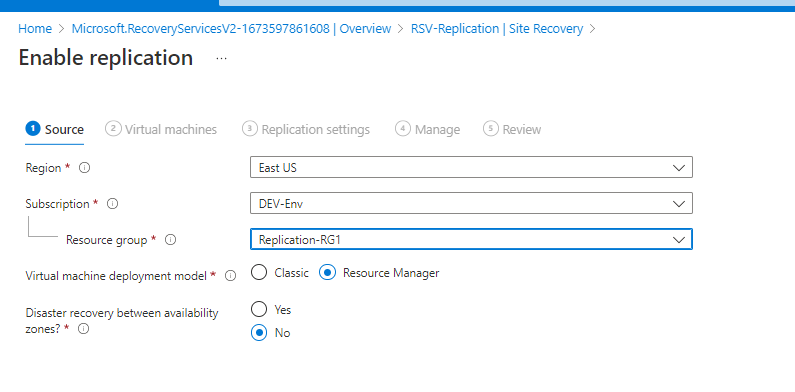Click the Home breadcrumb link

(x=35, y=29)
